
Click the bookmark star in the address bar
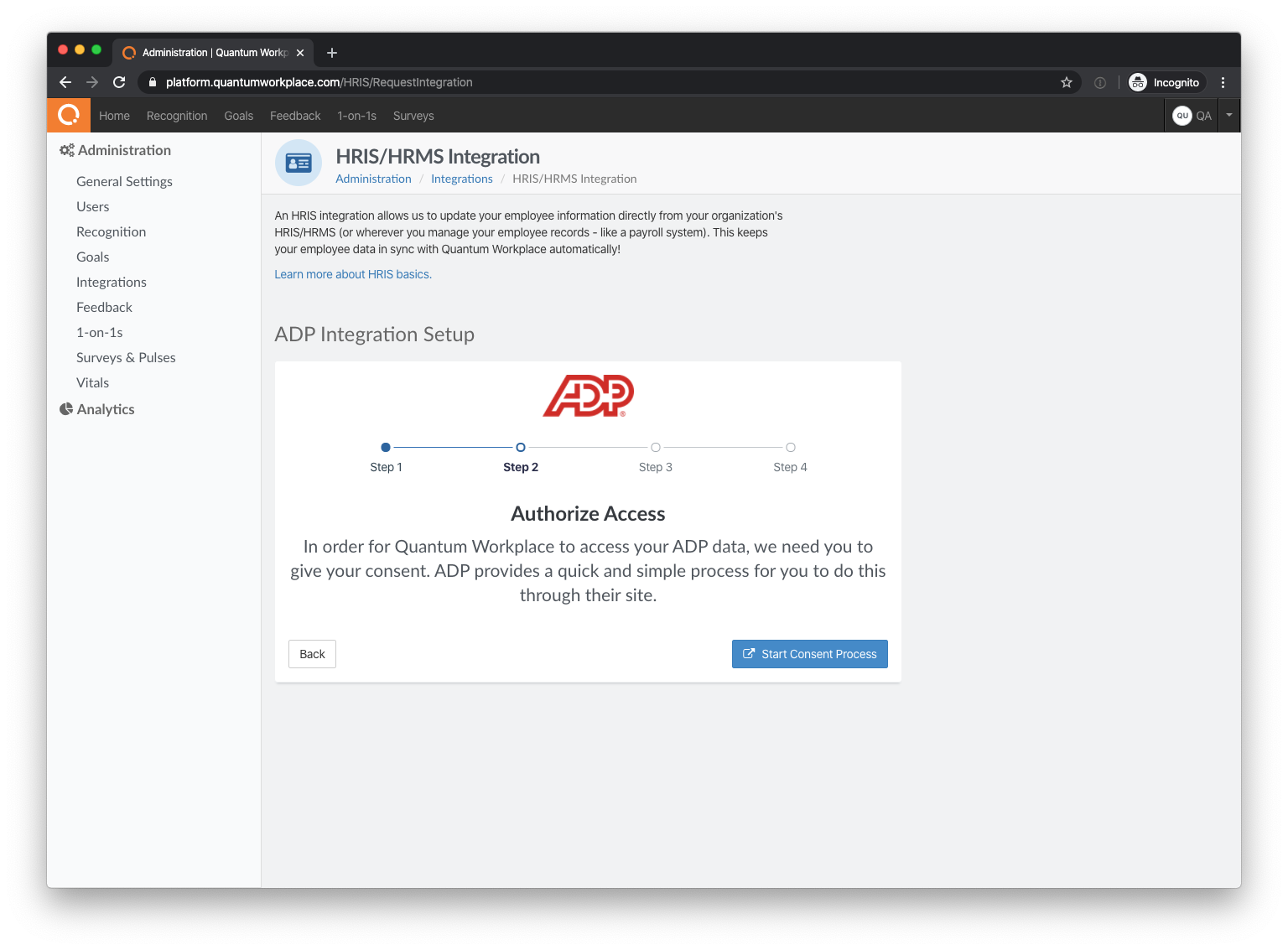click(x=1067, y=82)
